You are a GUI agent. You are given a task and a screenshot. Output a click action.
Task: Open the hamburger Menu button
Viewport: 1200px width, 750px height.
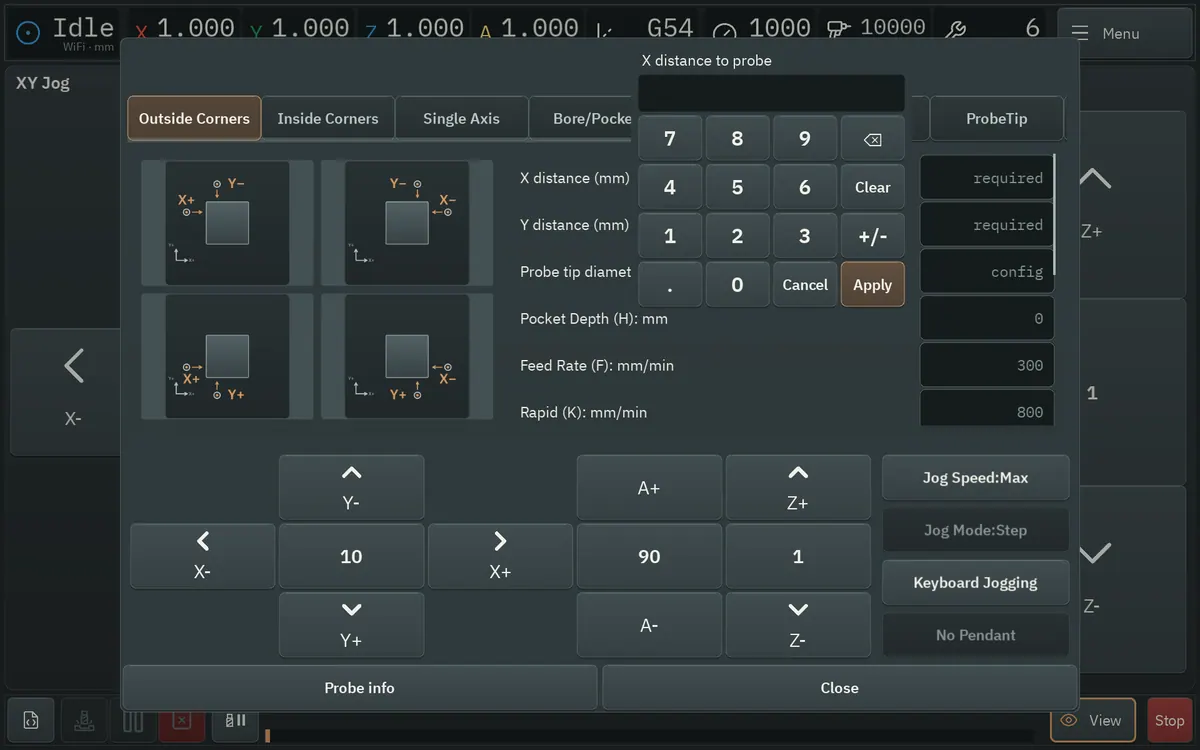pos(1124,33)
